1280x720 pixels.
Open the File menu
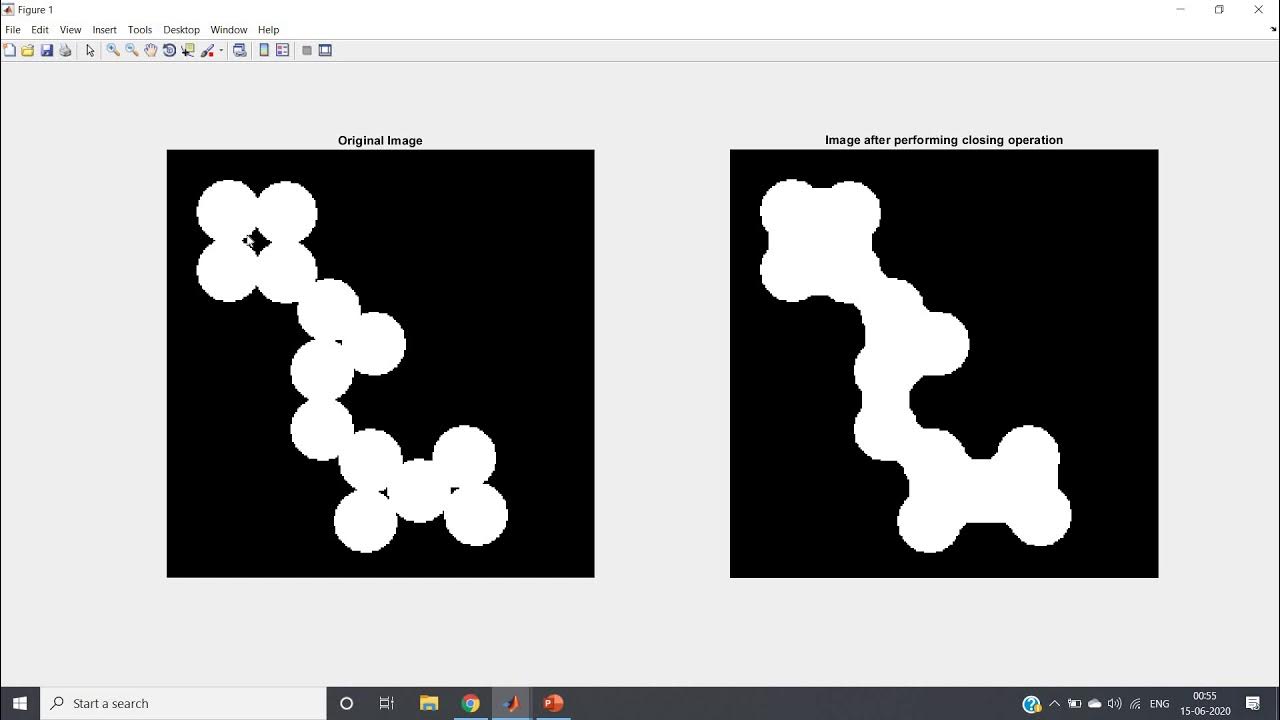pyautogui.click(x=13, y=30)
